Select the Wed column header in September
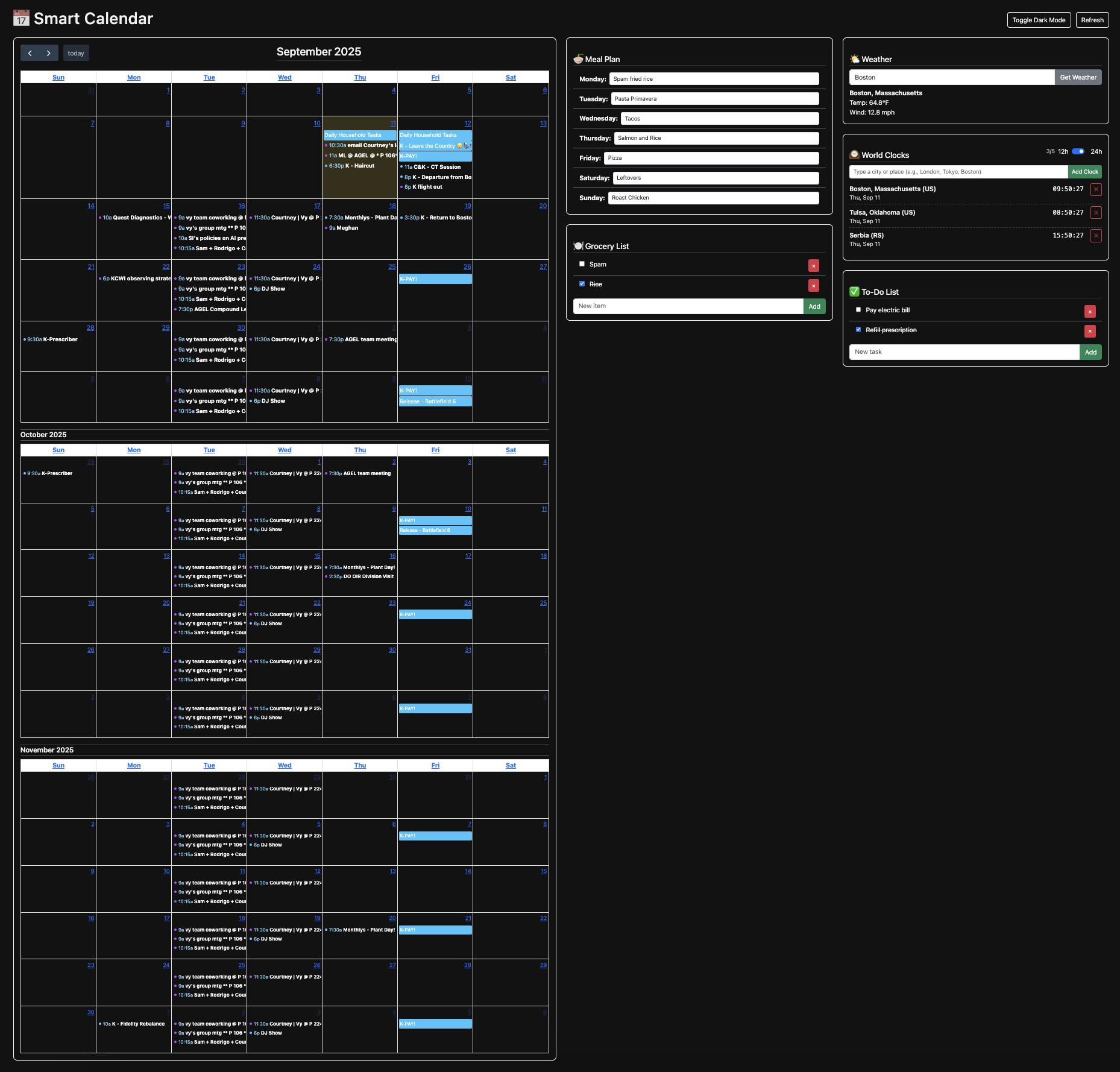 tap(285, 77)
